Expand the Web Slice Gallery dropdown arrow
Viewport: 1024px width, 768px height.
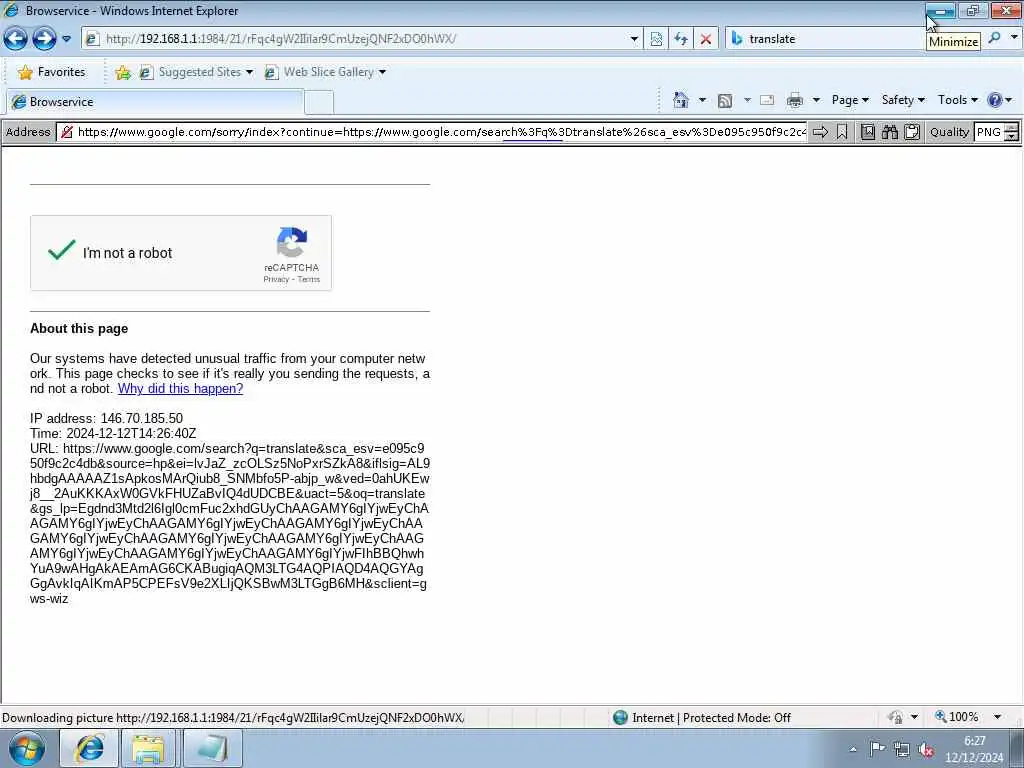click(x=383, y=72)
